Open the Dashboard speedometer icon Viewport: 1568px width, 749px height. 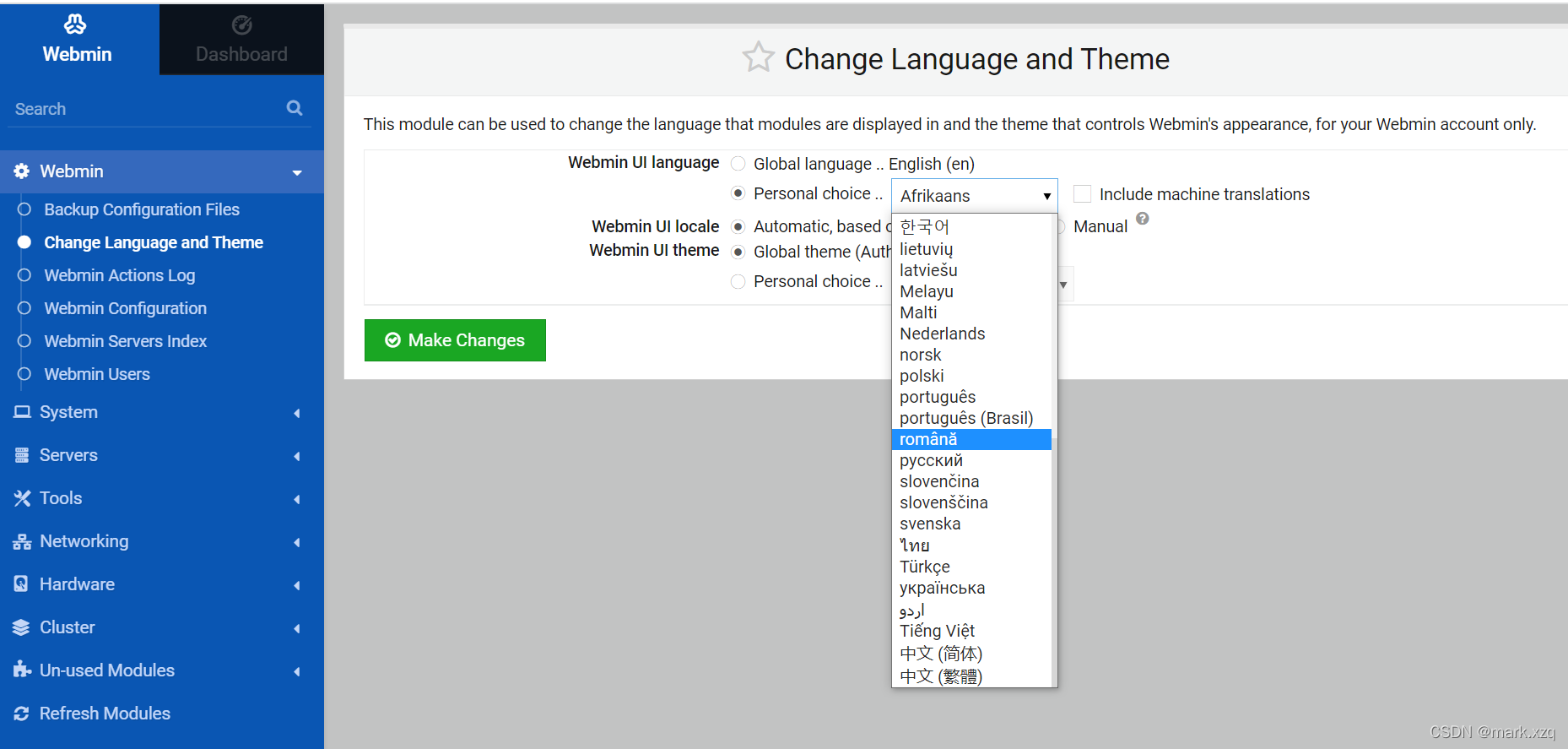coord(241,25)
